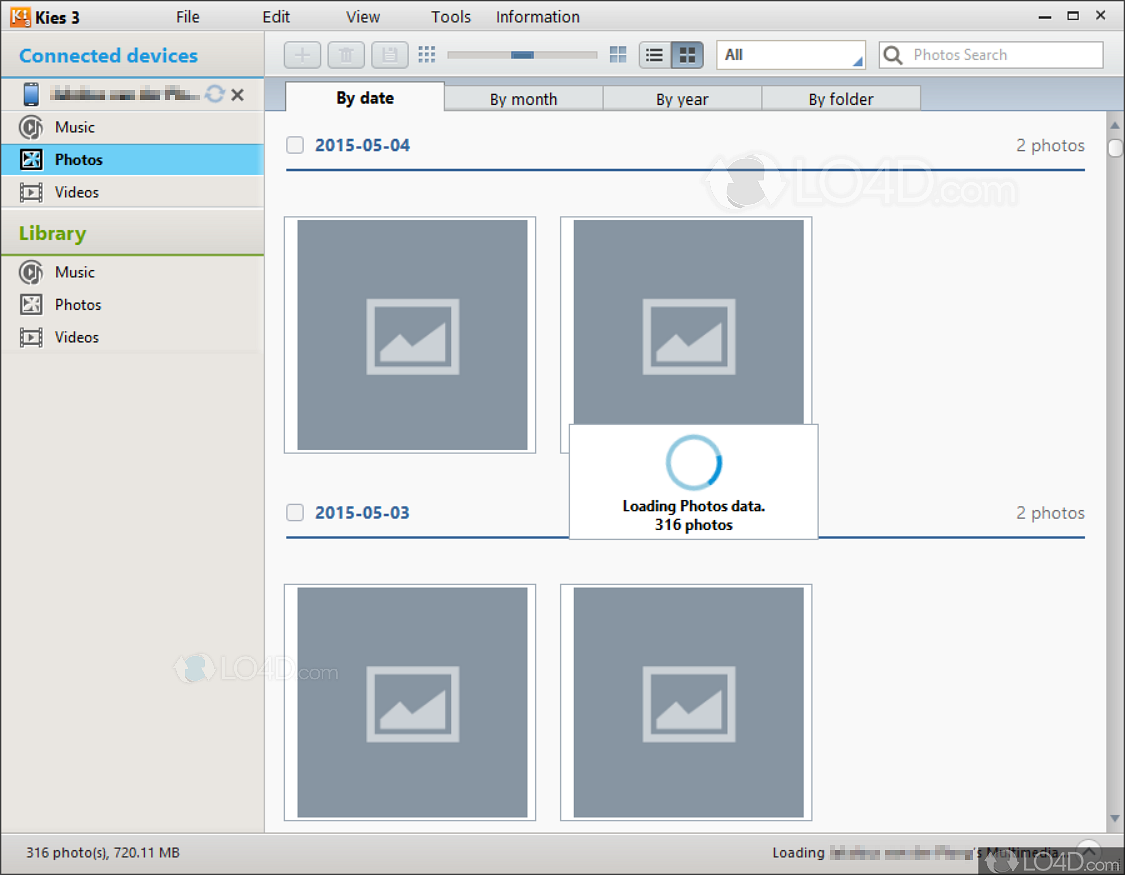Click the save to PC toolbar button
Viewport: 1125px width, 875px height.
(390, 55)
